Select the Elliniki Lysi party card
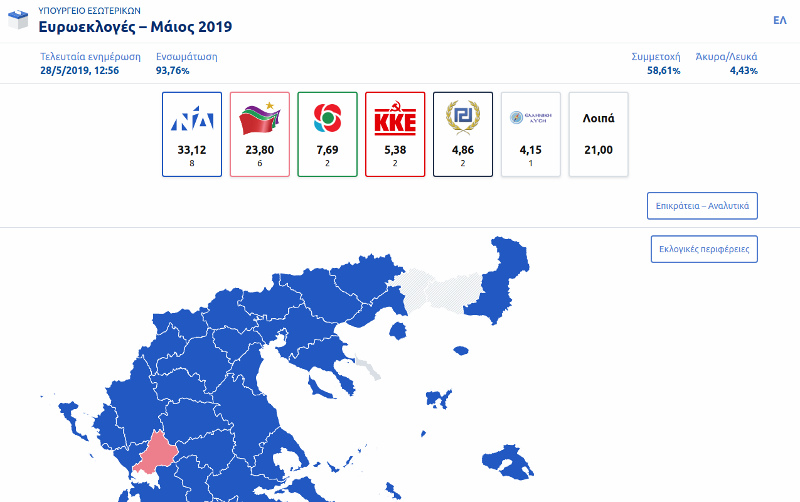 coord(531,135)
